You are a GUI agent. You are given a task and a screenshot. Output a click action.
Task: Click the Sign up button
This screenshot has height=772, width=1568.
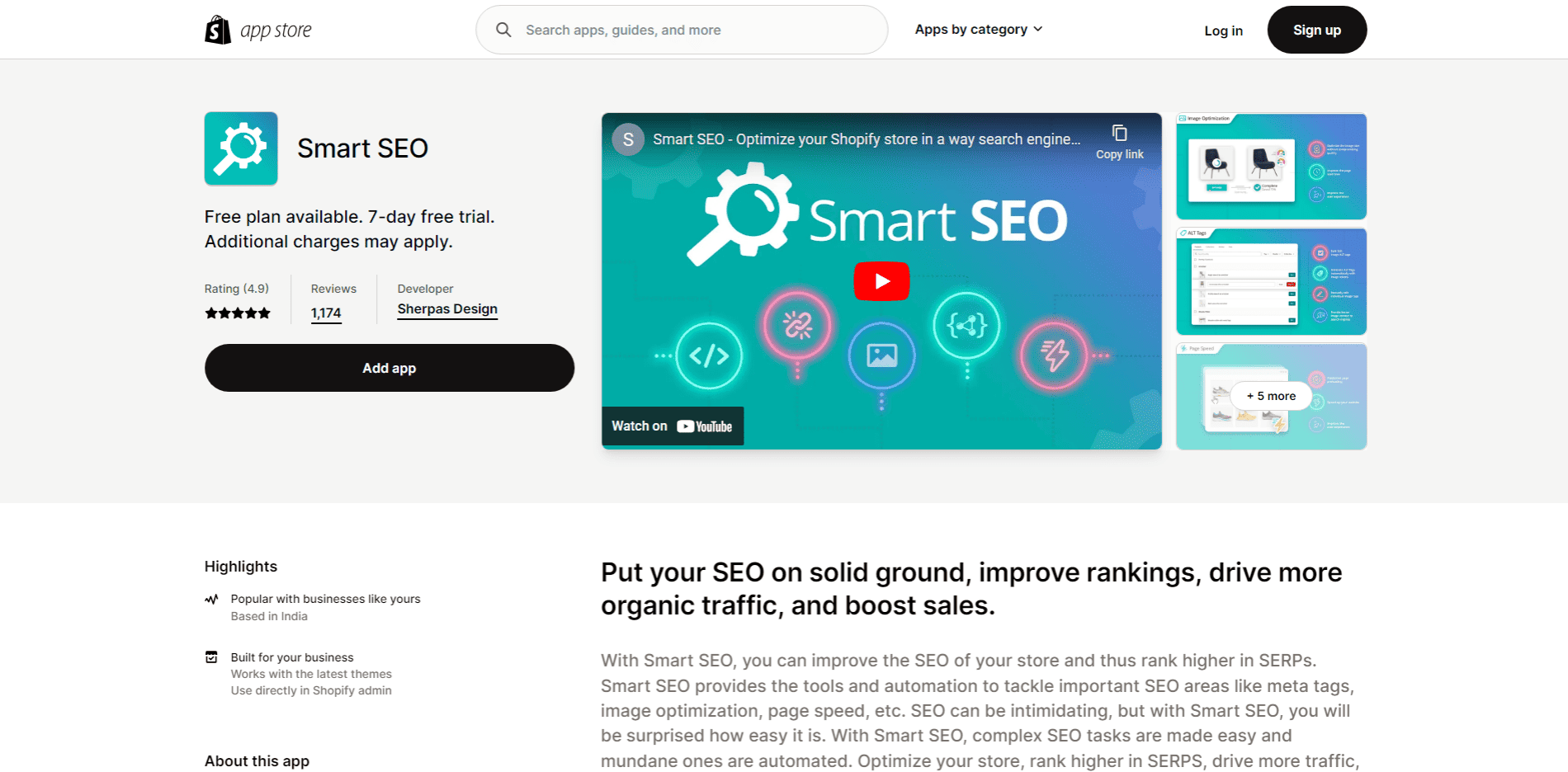point(1317,30)
